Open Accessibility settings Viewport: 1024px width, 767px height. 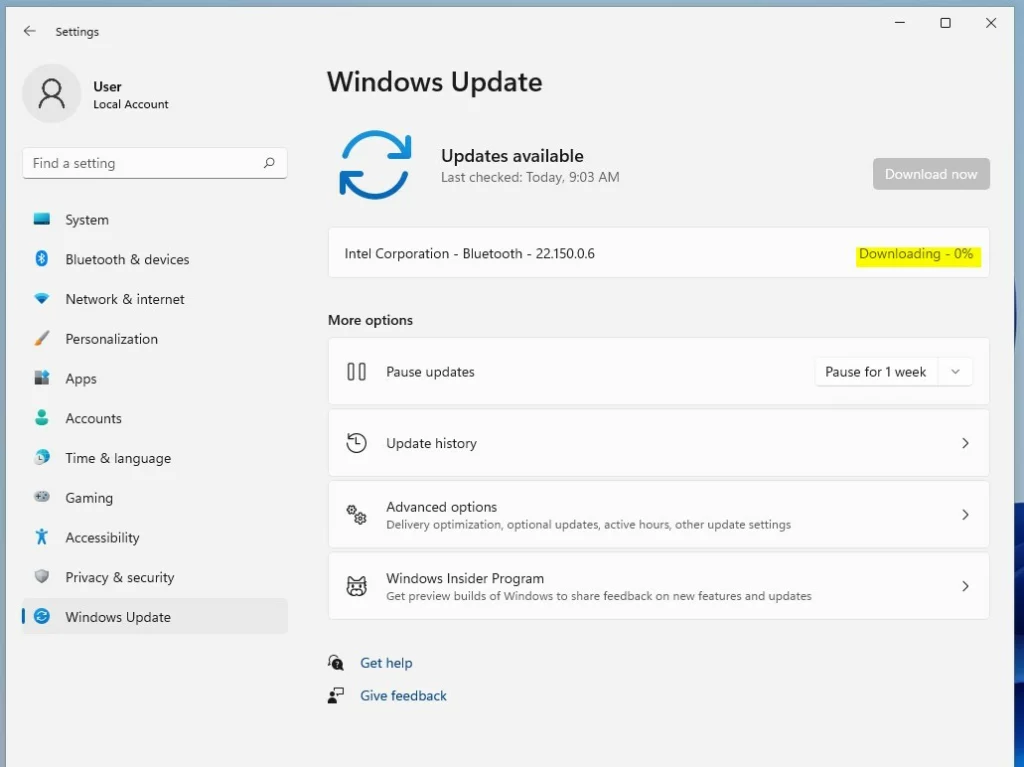(155, 538)
